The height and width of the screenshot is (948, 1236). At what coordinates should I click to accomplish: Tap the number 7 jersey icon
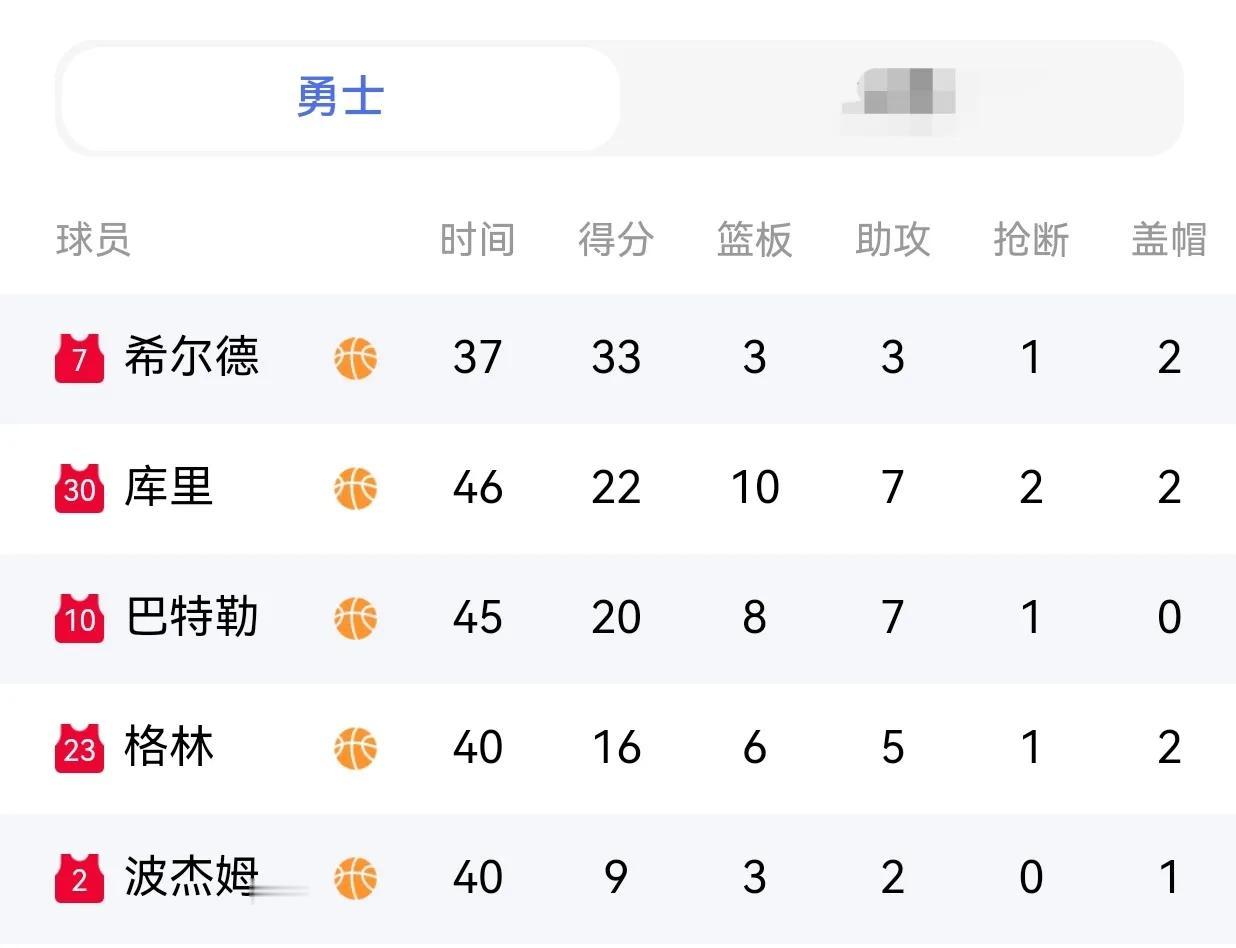pos(79,358)
